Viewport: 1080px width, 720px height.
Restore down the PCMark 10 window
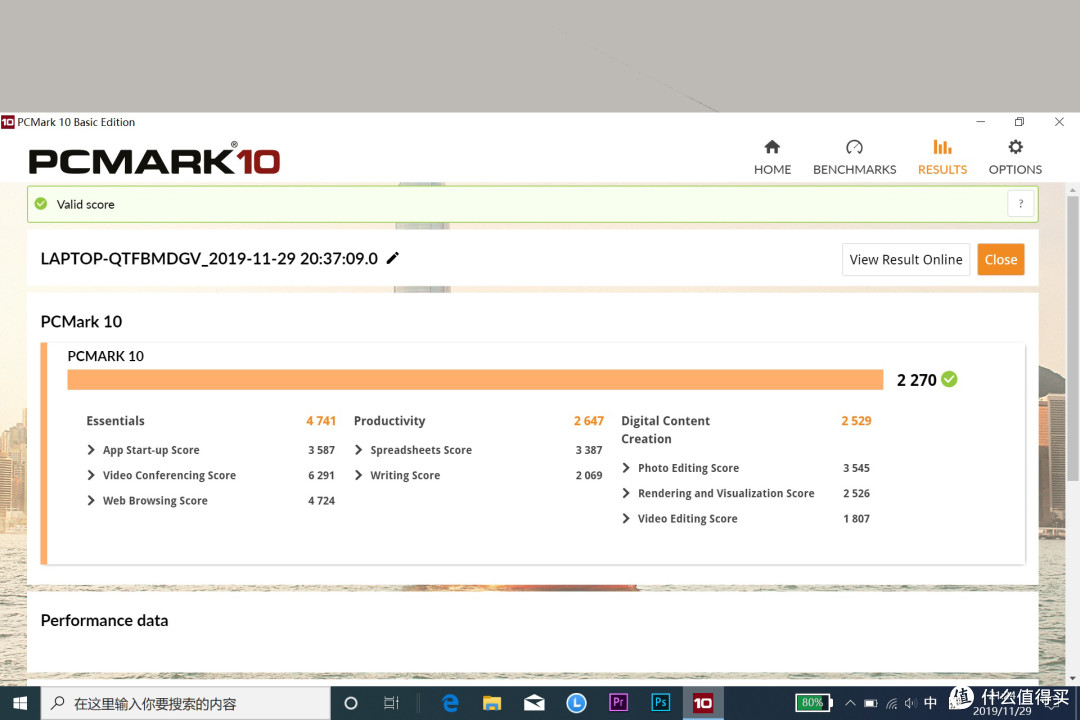point(1019,122)
